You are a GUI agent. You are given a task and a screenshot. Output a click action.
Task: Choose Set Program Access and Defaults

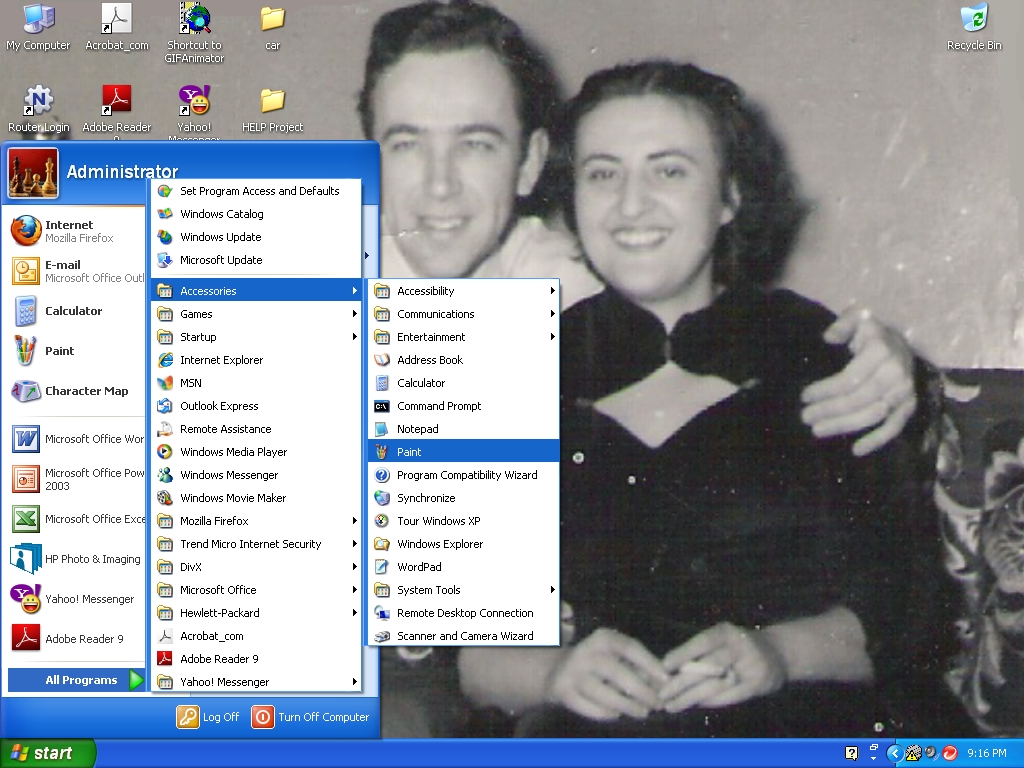point(257,191)
